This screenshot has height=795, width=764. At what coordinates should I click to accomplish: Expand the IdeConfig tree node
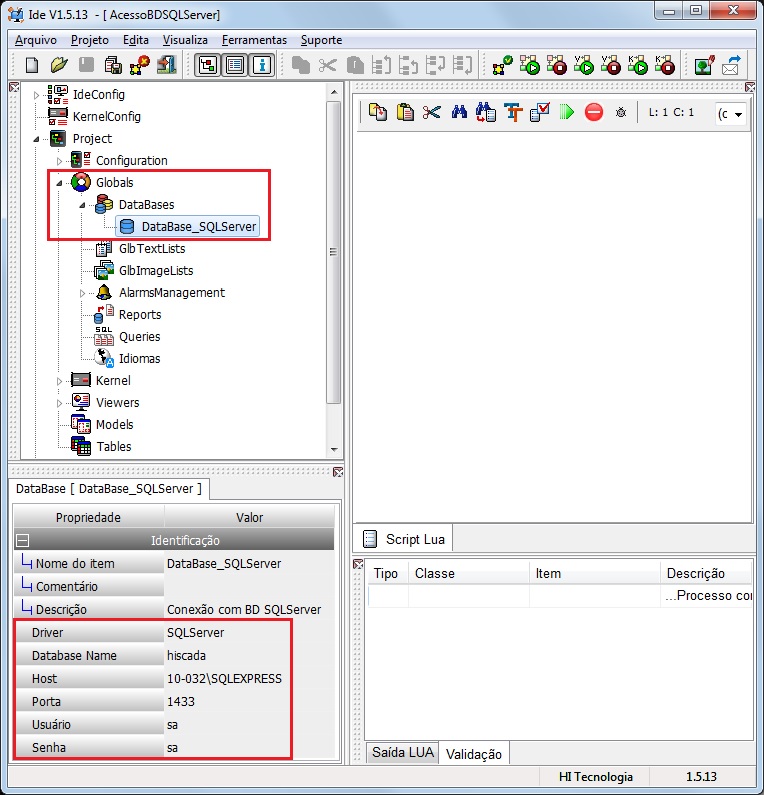click(x=36, y=95)
